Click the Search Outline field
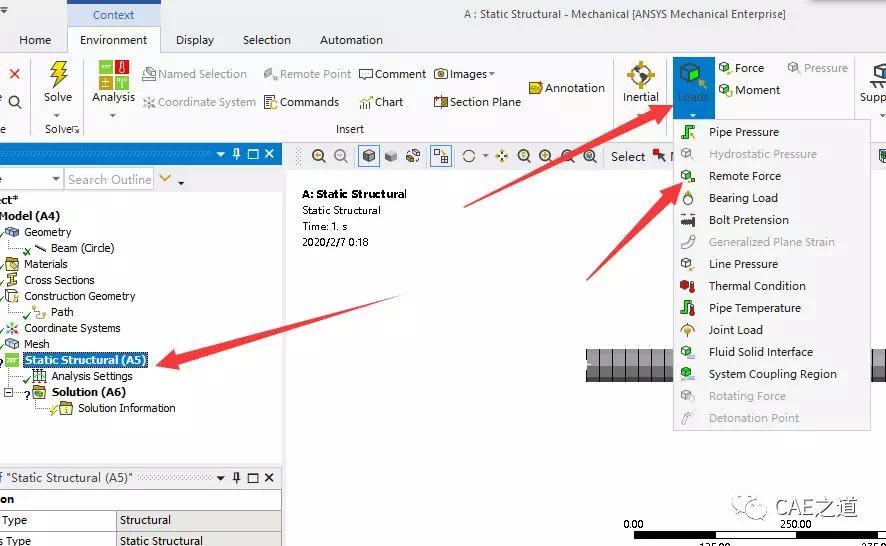 pyautogui.click(x=109, y=179)
